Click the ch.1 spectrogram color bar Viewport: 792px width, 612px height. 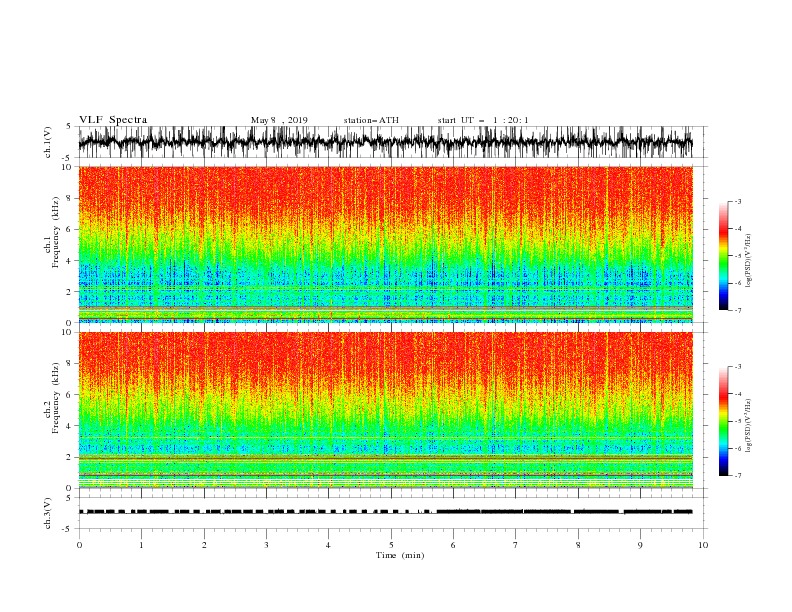[723, 256]
